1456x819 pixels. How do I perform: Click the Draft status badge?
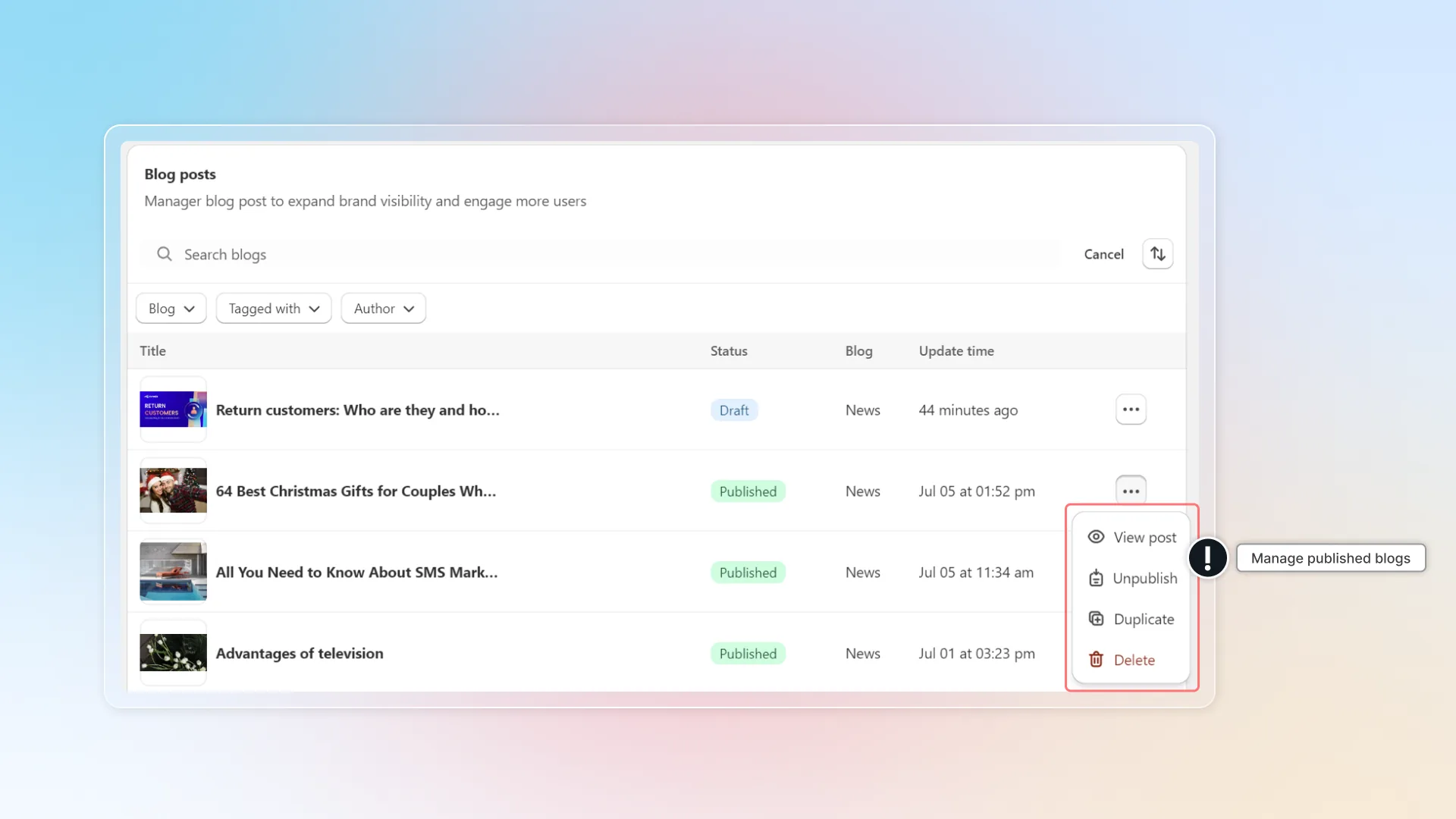(734, 410)
